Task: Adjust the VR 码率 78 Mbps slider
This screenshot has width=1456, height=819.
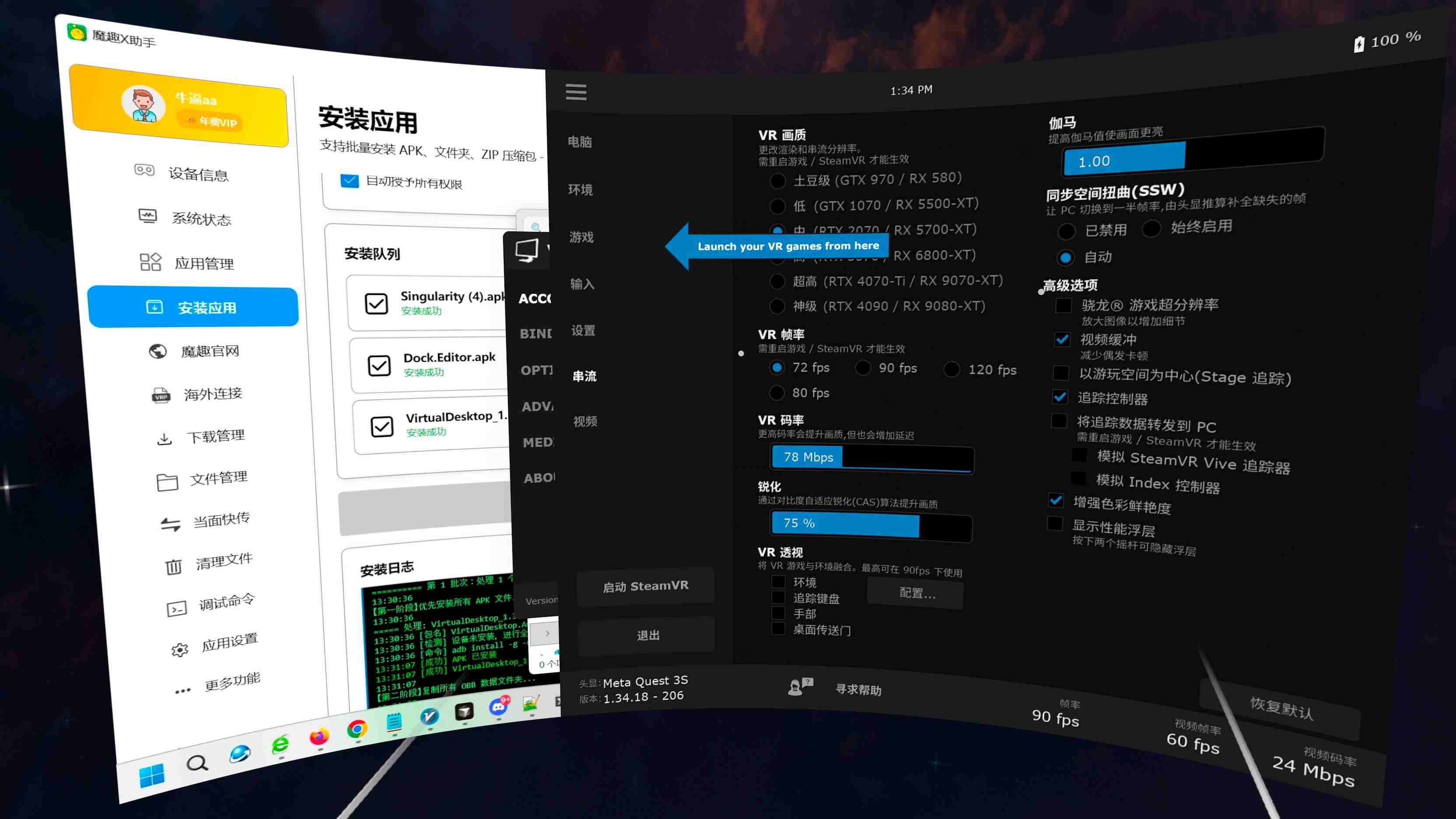Action: (x=871, y=458)
